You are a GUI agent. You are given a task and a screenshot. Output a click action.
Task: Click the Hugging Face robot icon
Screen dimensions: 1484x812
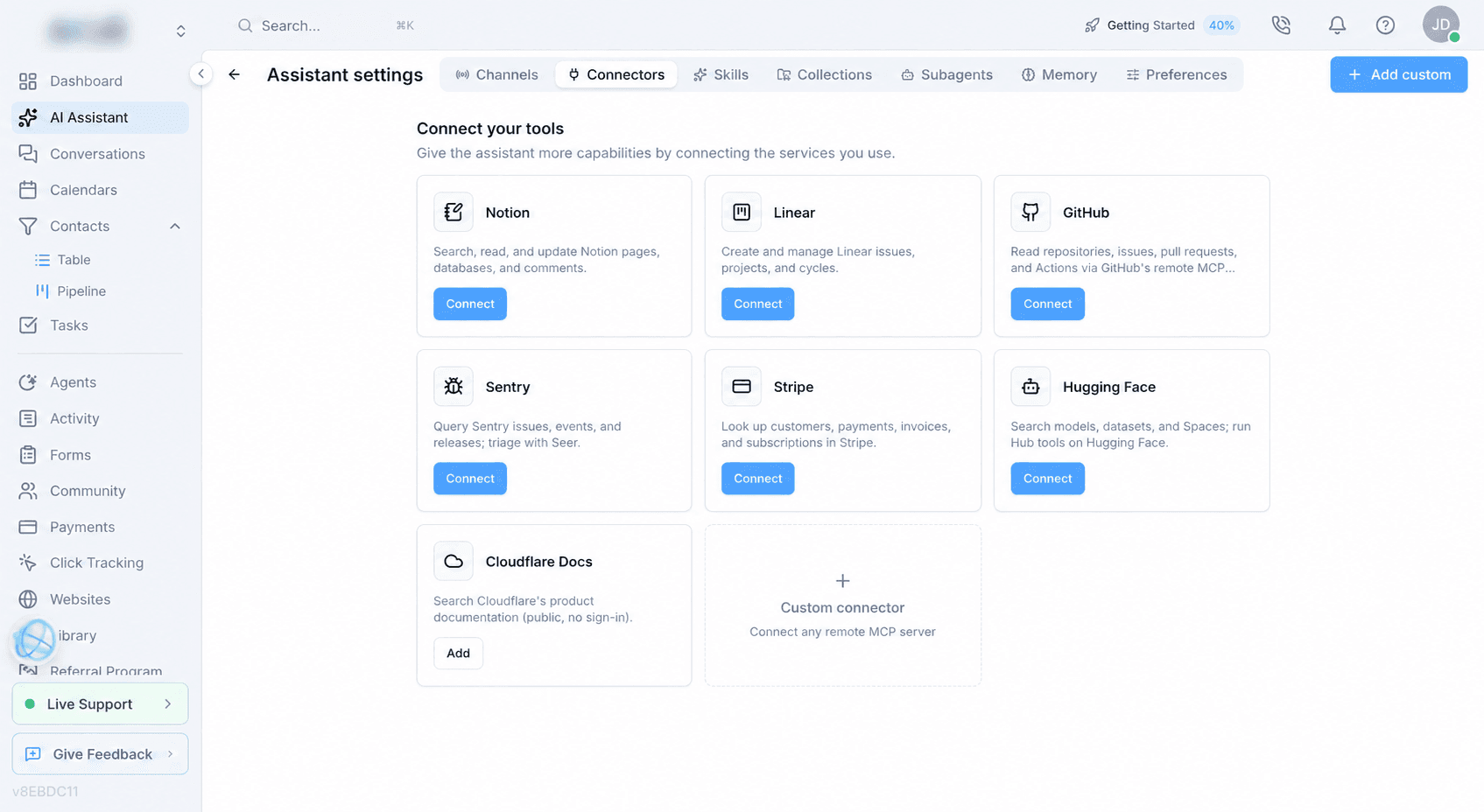coord(1030,386)
